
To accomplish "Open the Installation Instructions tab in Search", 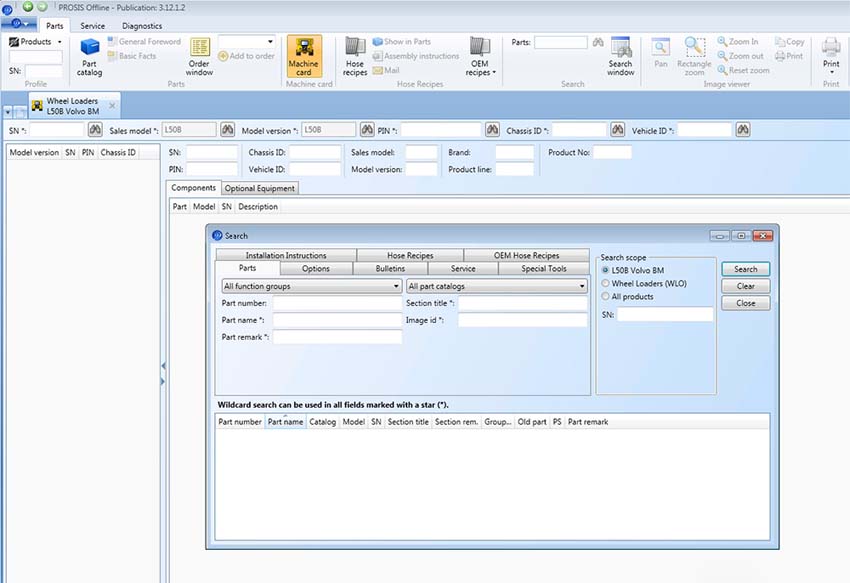I will click(286, 255).
